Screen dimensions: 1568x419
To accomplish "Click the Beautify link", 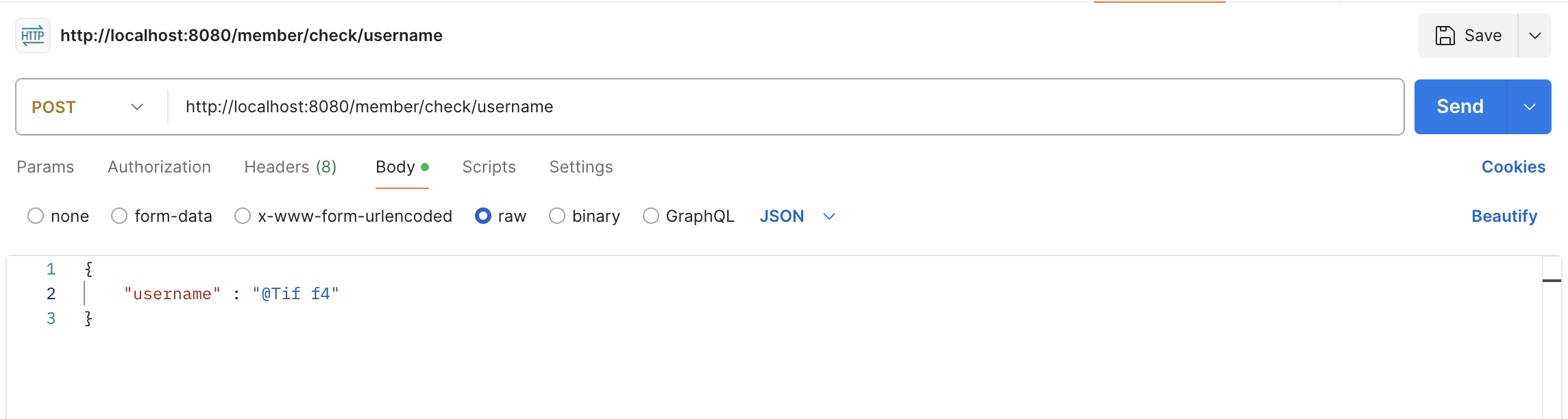I will (x=1504, y=216).
